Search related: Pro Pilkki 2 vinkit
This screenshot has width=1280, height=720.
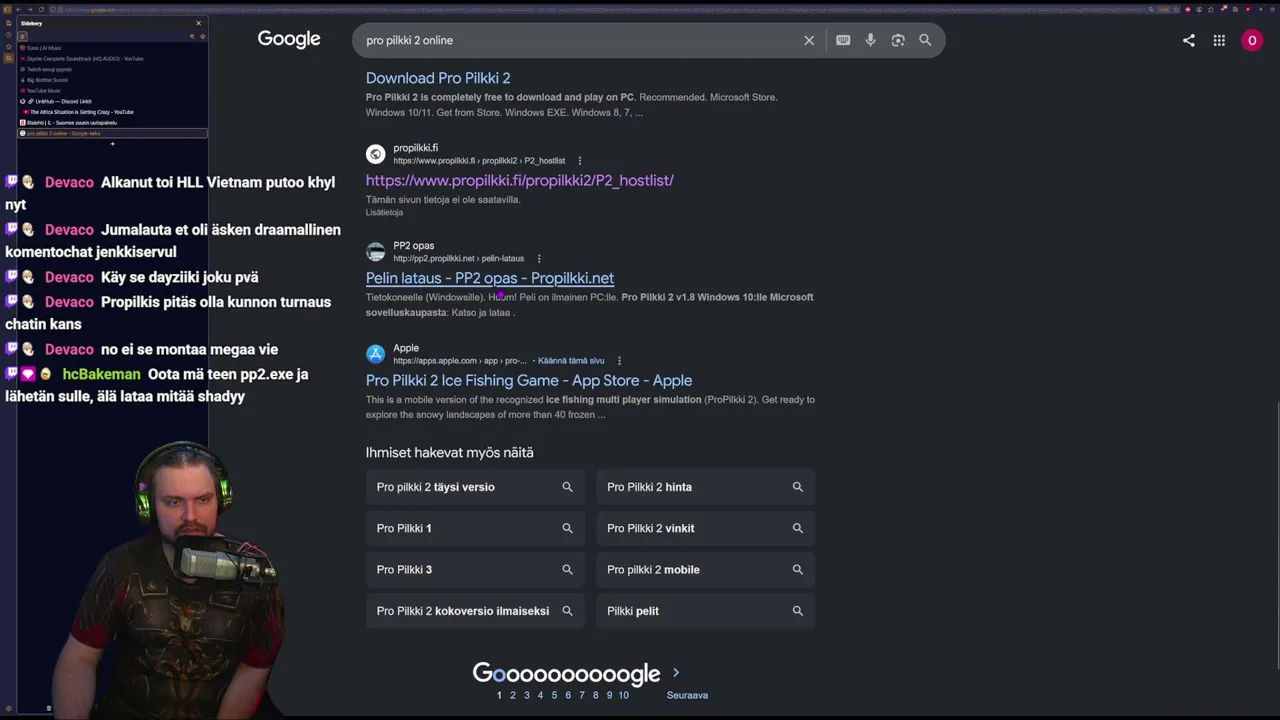tap(706, 528)
